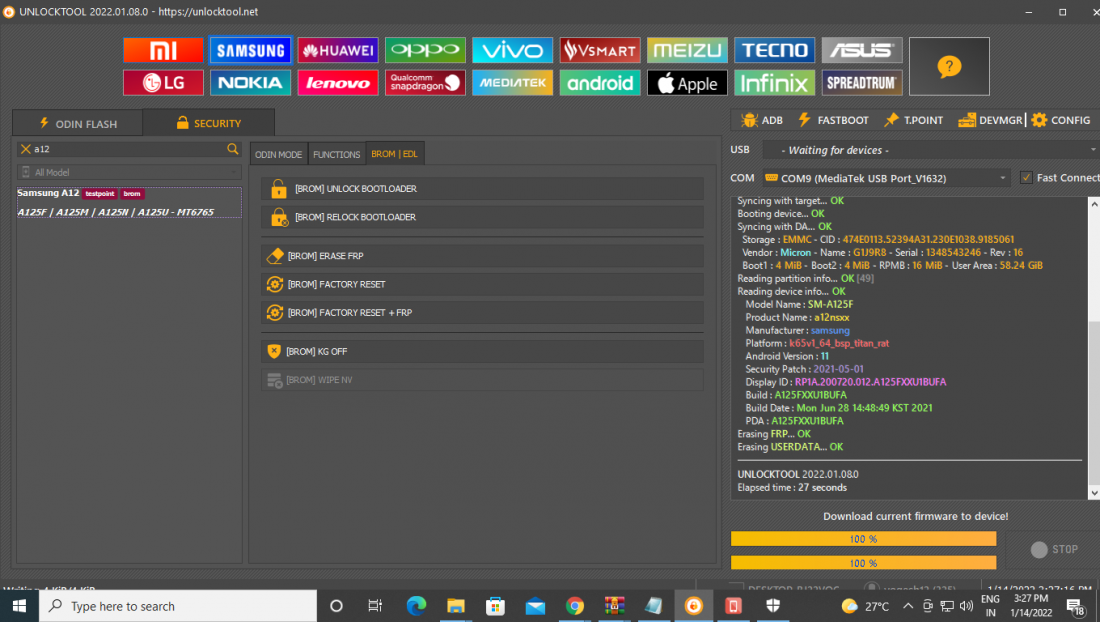Open the ODIN MODE tab
This screenshot has width=1100, height=622.
click(x=279, y=154)
